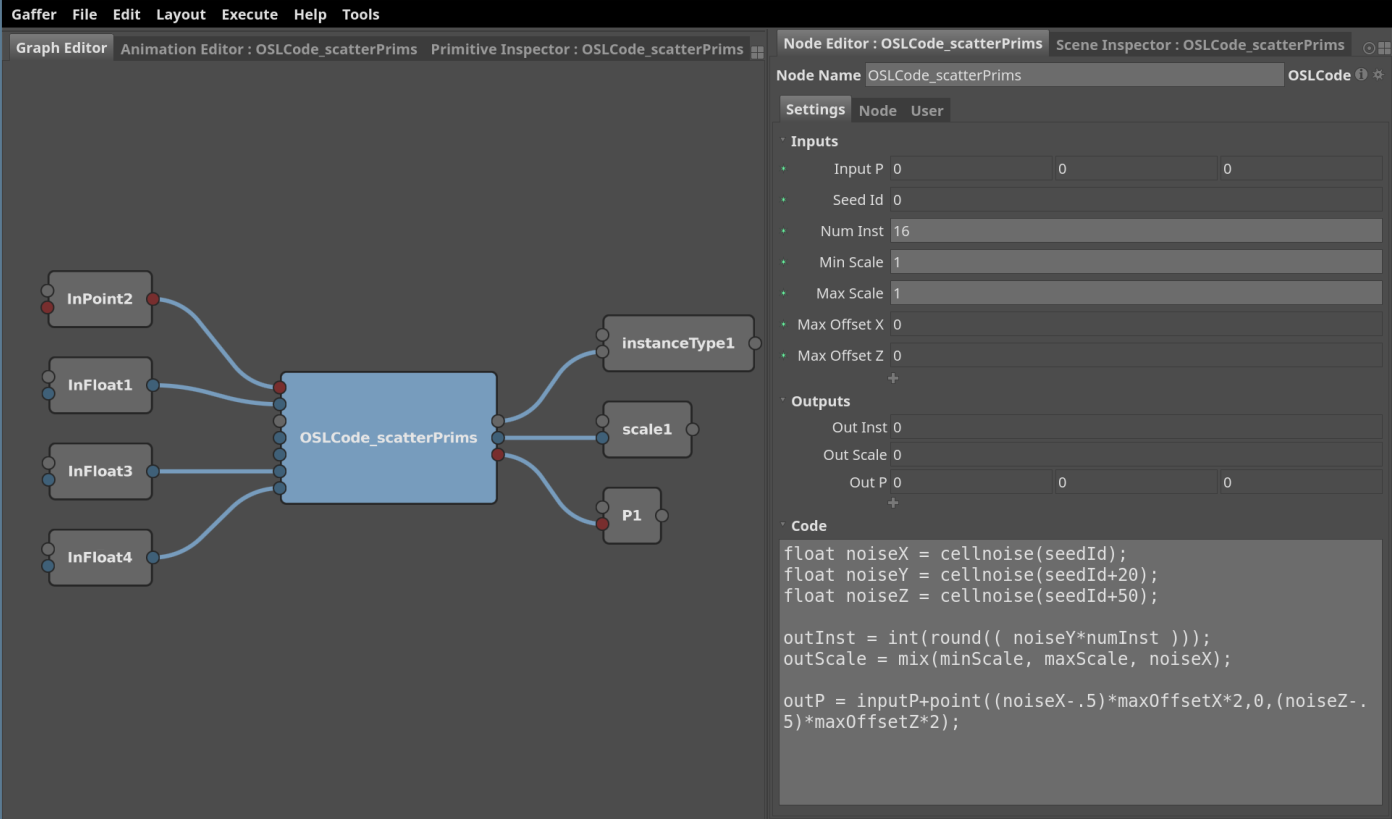
Task: Open the File menu
Action: click(x=85, y=14)
